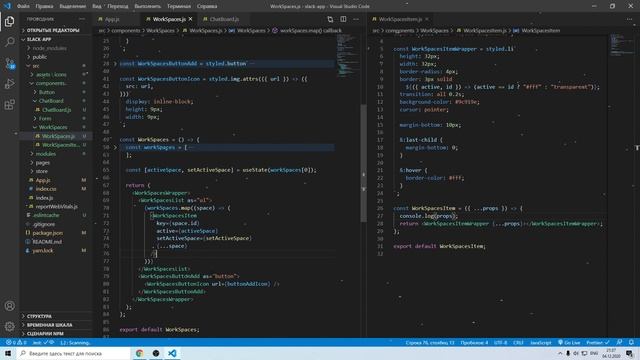Image resolution: width=640 pixels, height=360 pixels.
Task: Open the Help (Справка) menu
Action: click(x=207, y=6)
